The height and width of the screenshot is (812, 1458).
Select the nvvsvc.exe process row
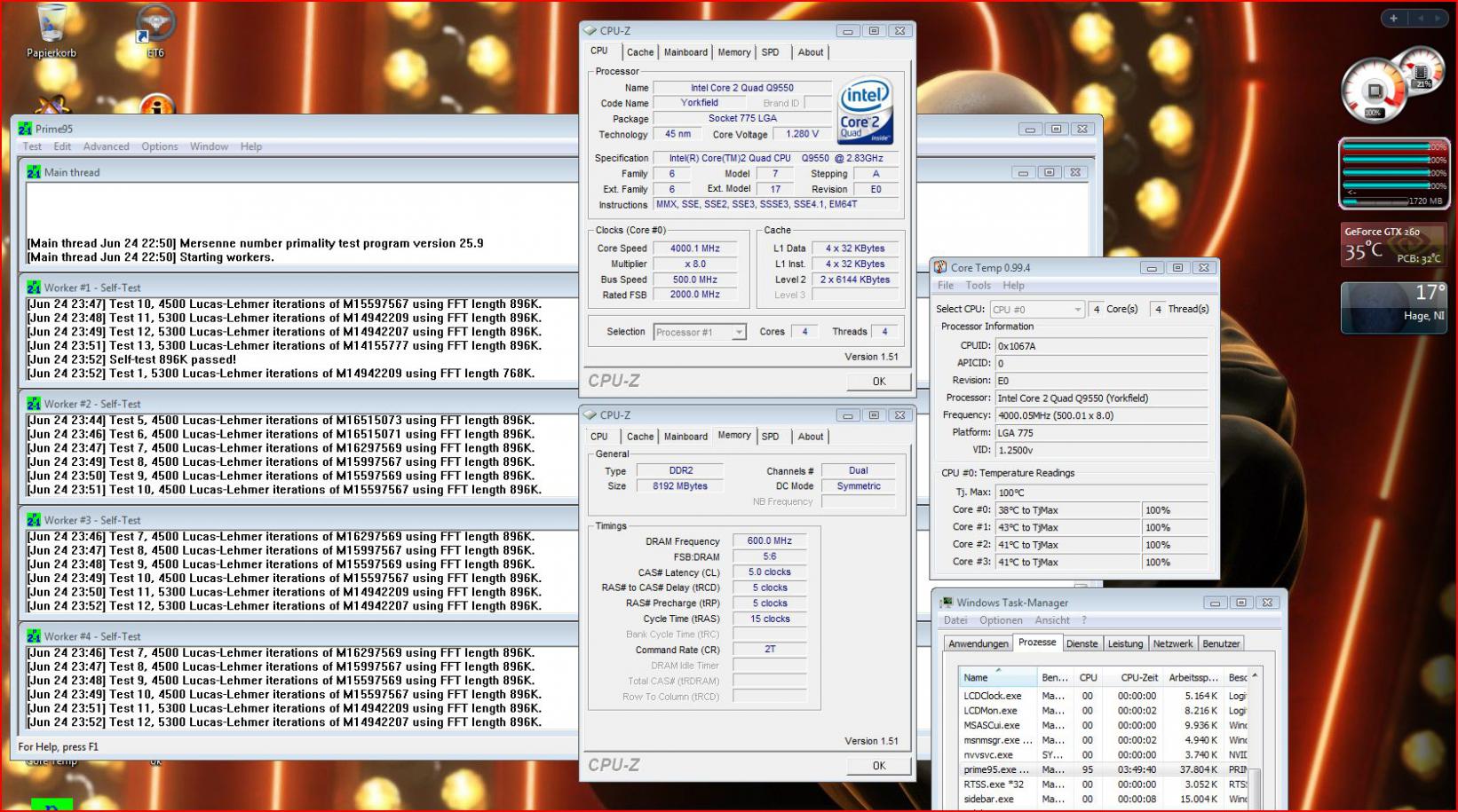tap(1104, 754)
